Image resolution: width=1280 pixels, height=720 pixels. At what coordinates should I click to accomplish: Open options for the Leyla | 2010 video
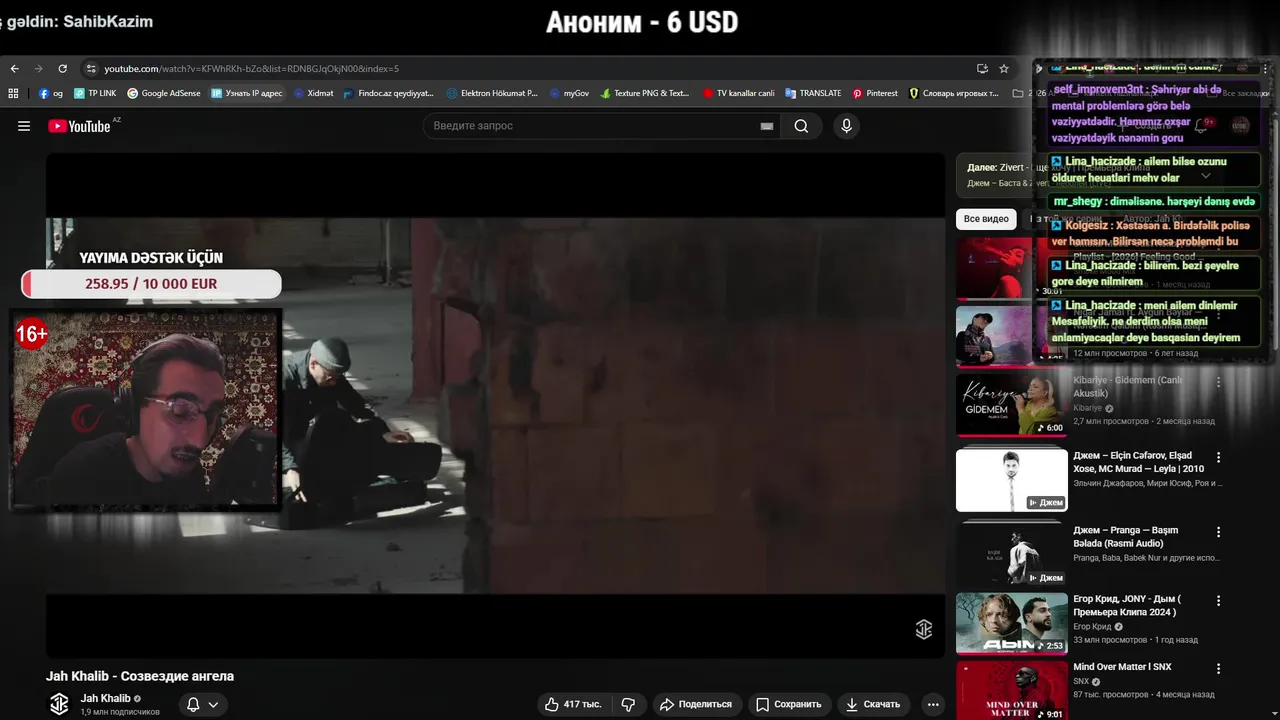1218,457
